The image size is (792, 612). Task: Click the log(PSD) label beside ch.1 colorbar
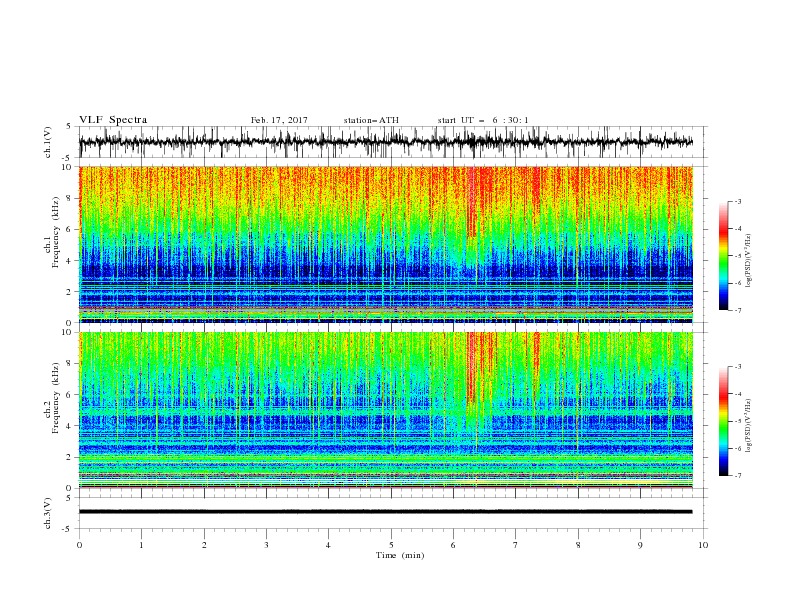pos(748,262)
